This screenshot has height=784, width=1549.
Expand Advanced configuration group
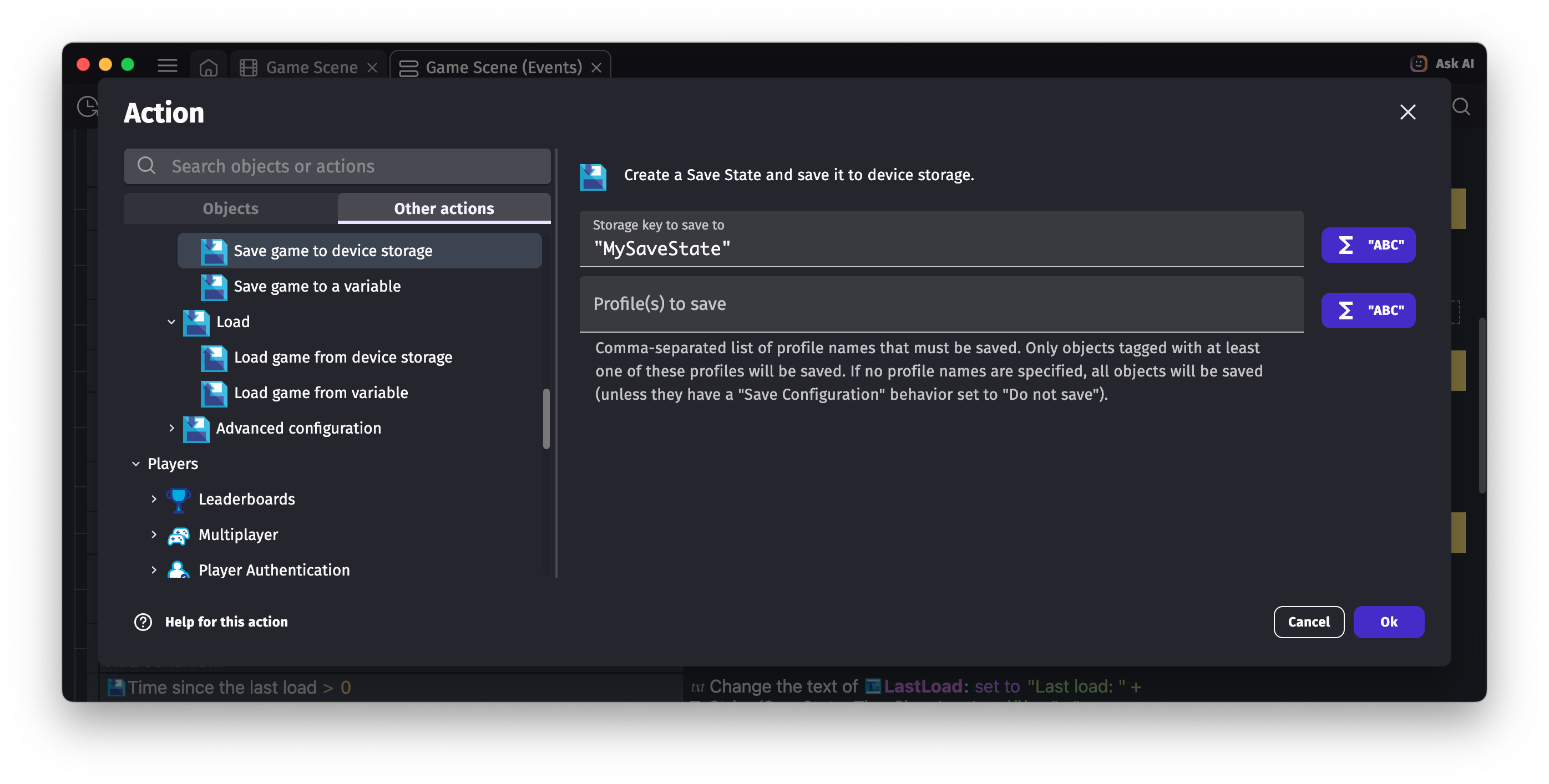[x=171, y=429]
